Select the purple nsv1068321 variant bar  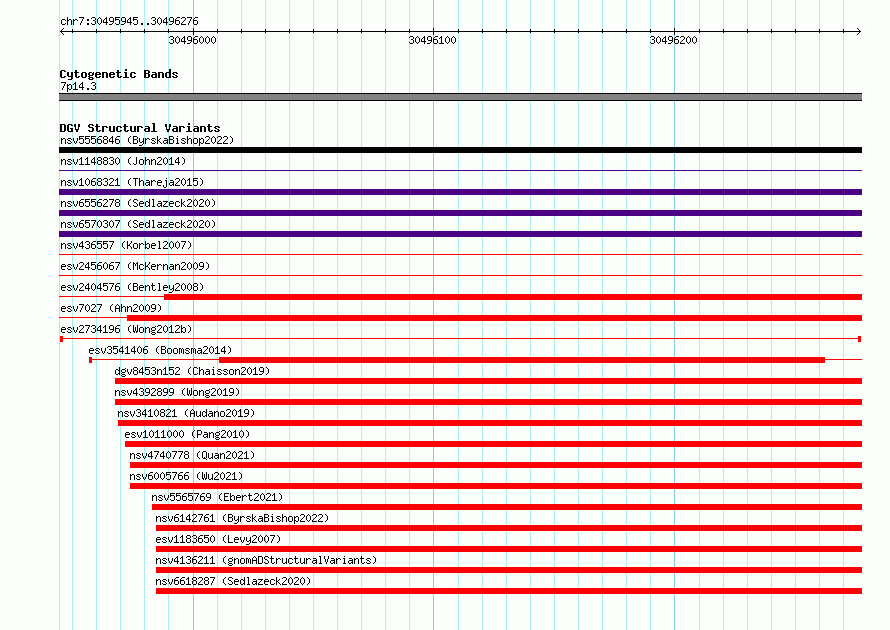coord(460,192)
